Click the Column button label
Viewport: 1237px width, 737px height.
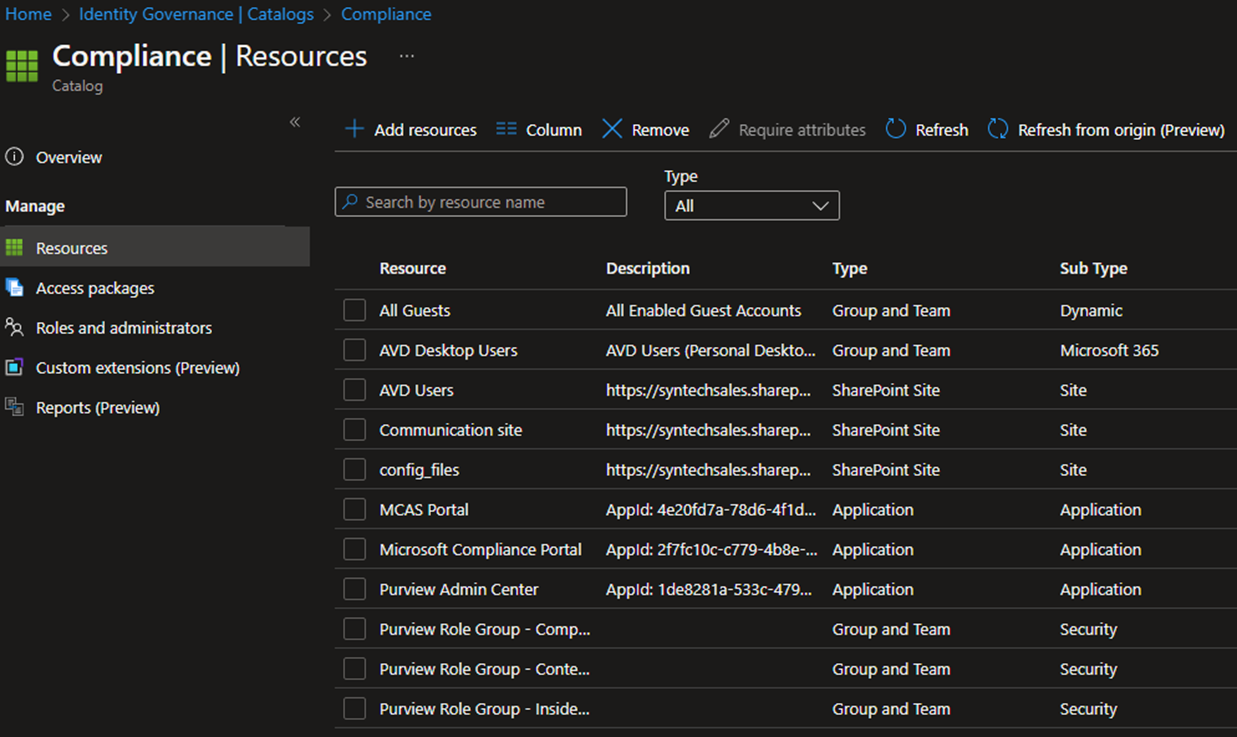pos(554,130)
